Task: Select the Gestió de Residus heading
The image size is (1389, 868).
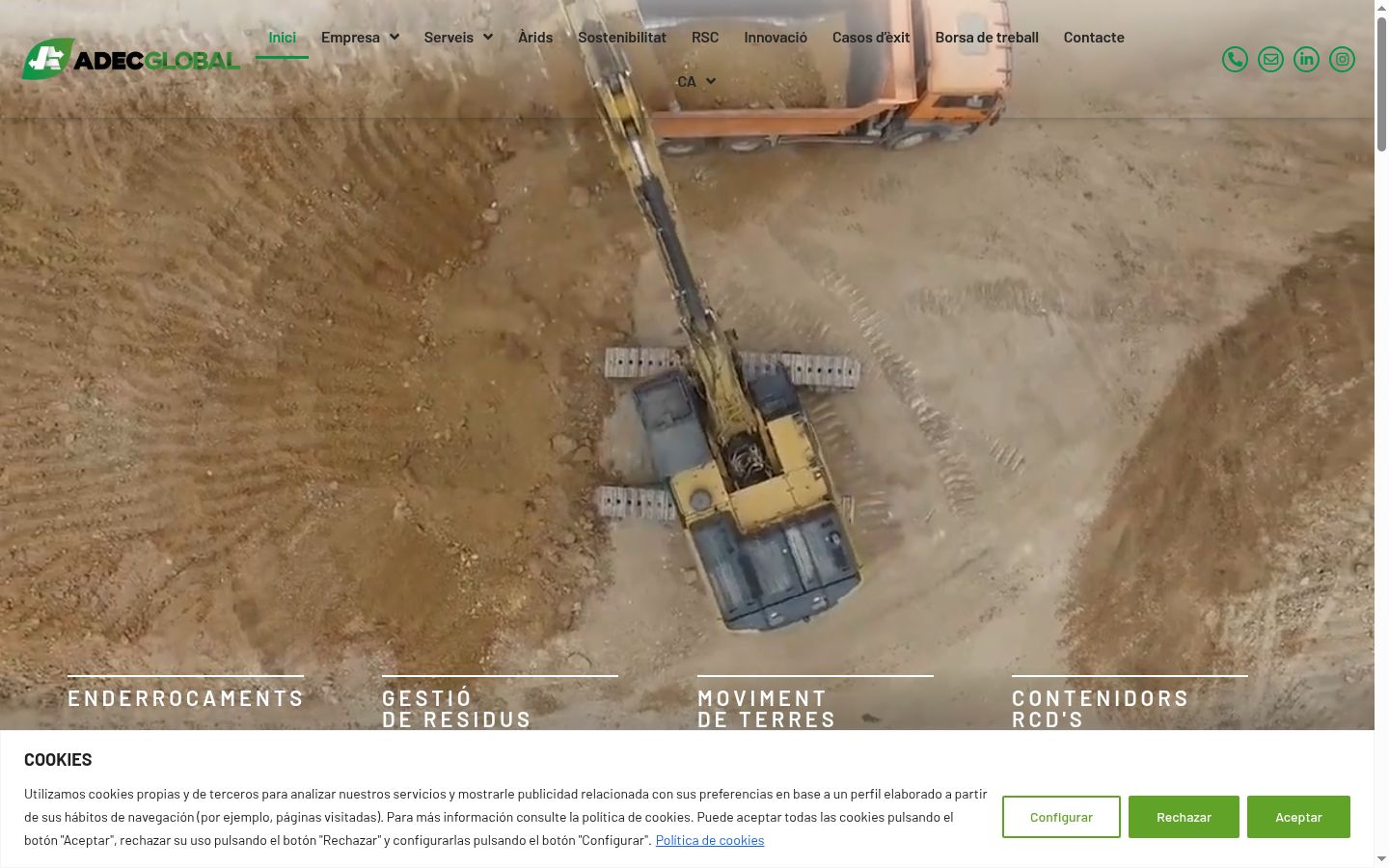Action: point(457,709)
